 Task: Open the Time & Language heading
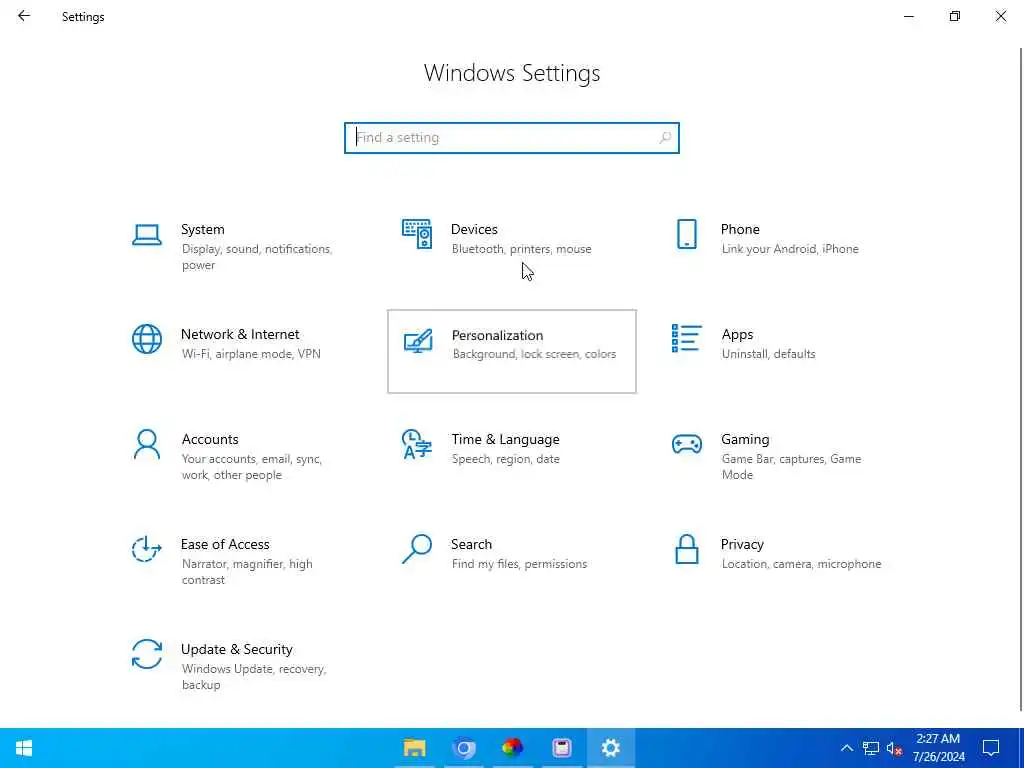pos(505,440)
